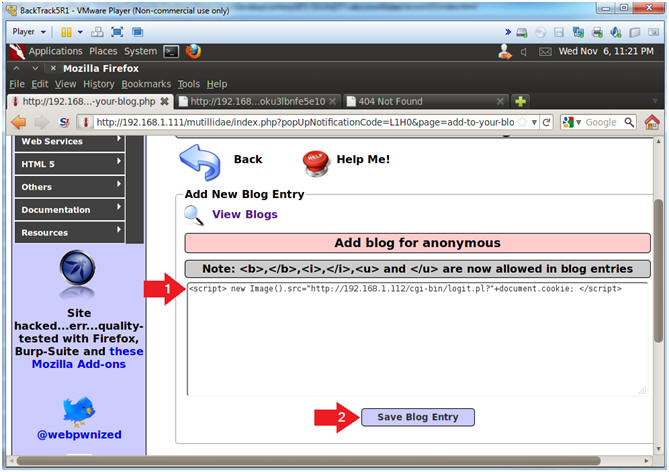Click the VMware network adapter icon

[x=578, y=32]
